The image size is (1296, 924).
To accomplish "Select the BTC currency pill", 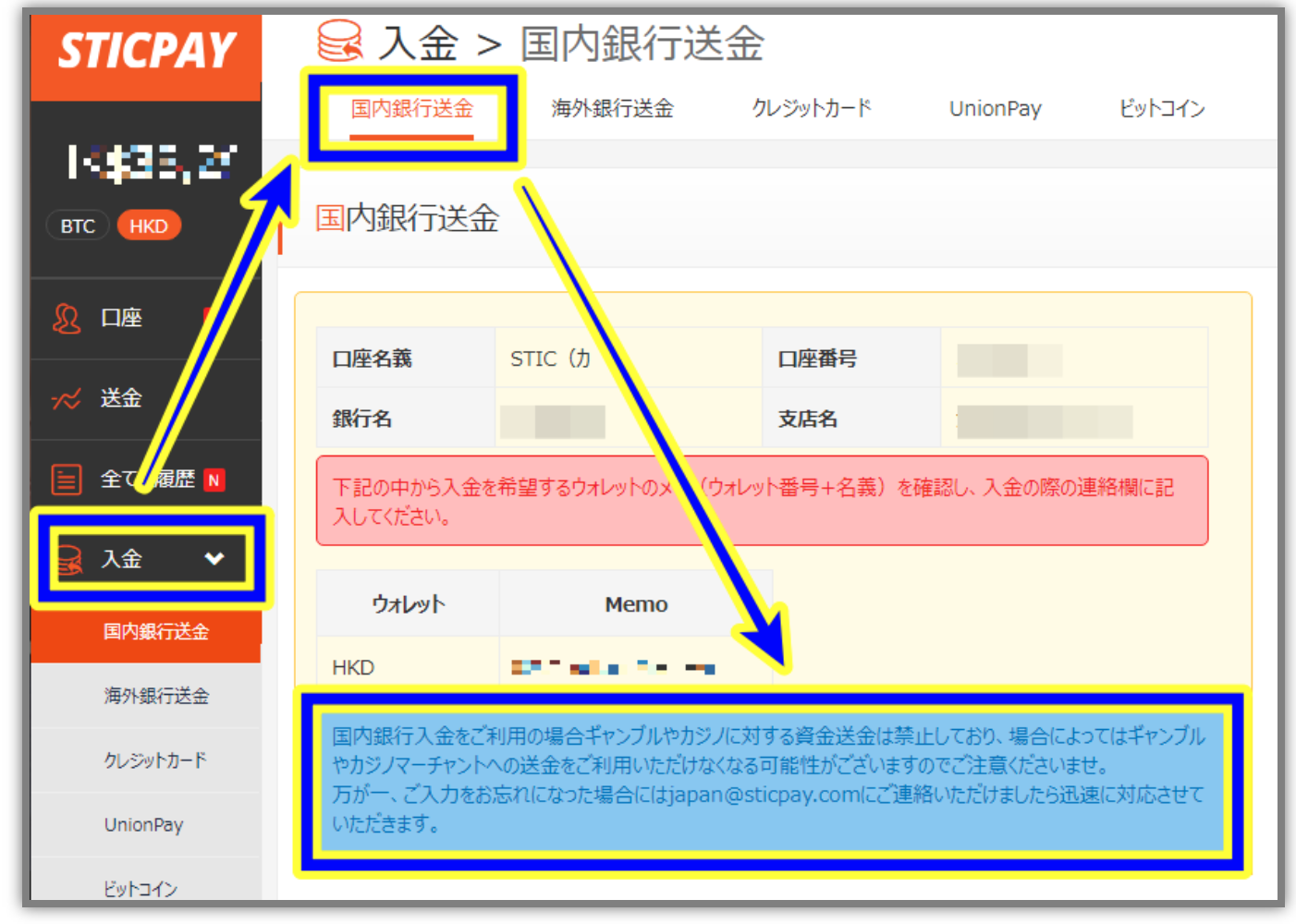I will click(x=78, y=226).
